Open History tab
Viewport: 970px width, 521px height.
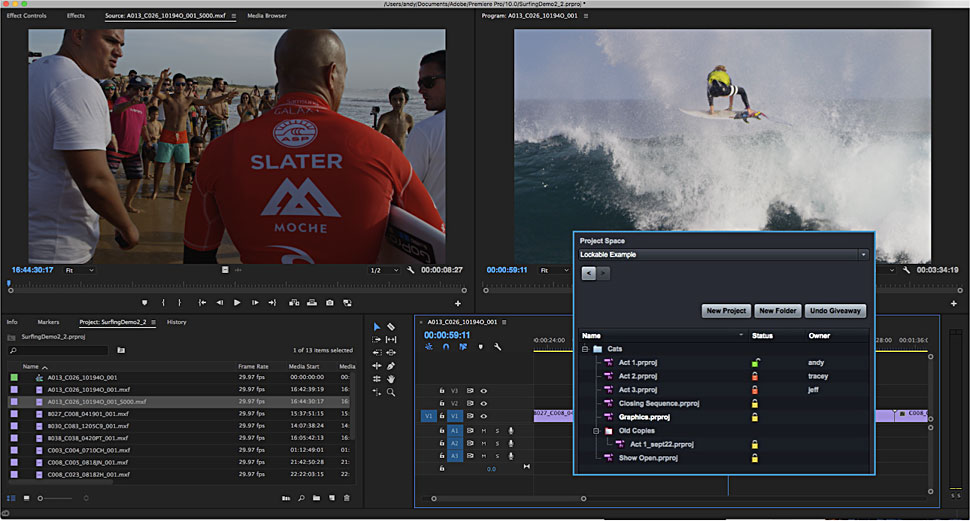point(176,322)
